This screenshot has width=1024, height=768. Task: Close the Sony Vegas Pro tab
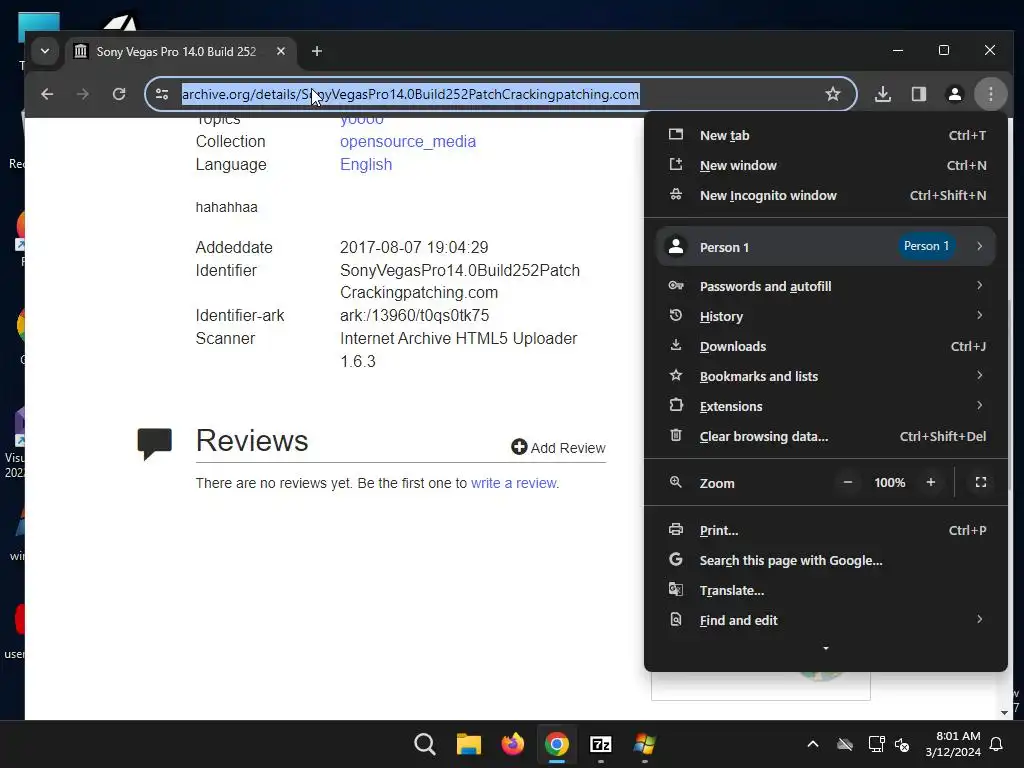tap(281, 51)
